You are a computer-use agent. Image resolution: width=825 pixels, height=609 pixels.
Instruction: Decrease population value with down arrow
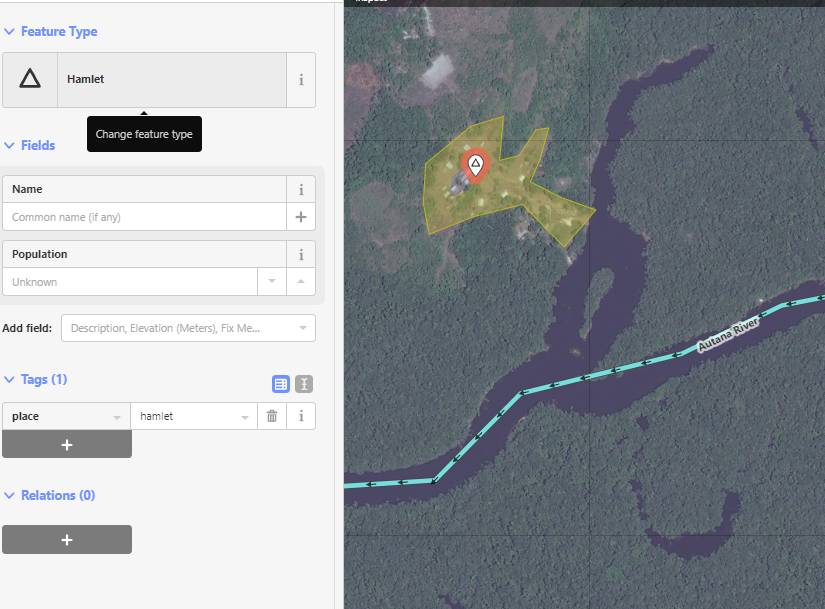(x=272, y=282)
